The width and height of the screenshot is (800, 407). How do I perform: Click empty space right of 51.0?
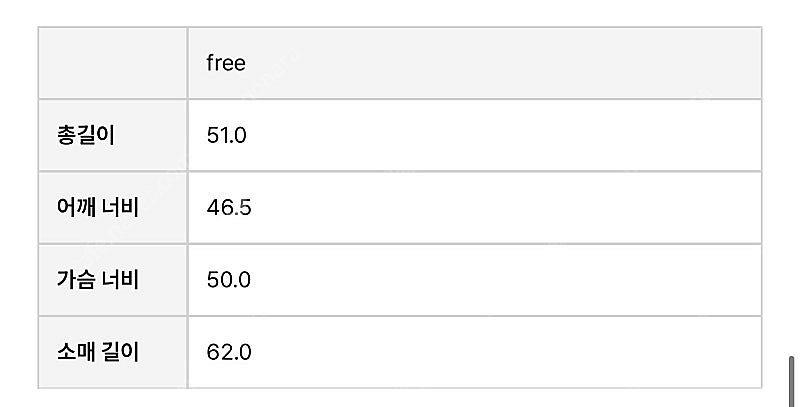(x=500, y=135)
